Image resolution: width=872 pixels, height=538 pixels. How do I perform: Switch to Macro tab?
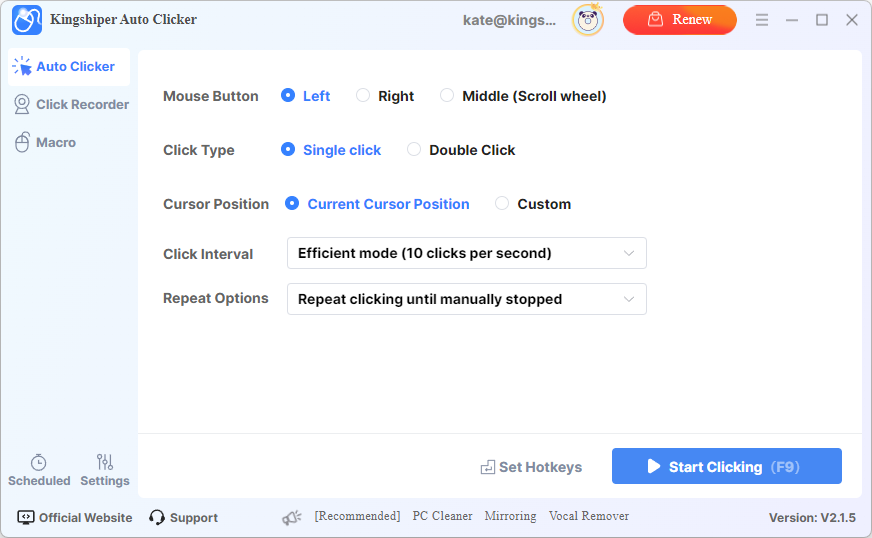pos(46,142)
